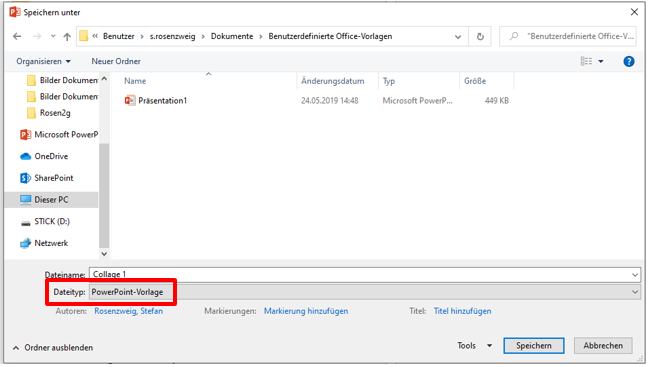Open the Dateityp PowerPoint-Vorlage combo box
Screen dimensions: 648x367
pos(364,292)
